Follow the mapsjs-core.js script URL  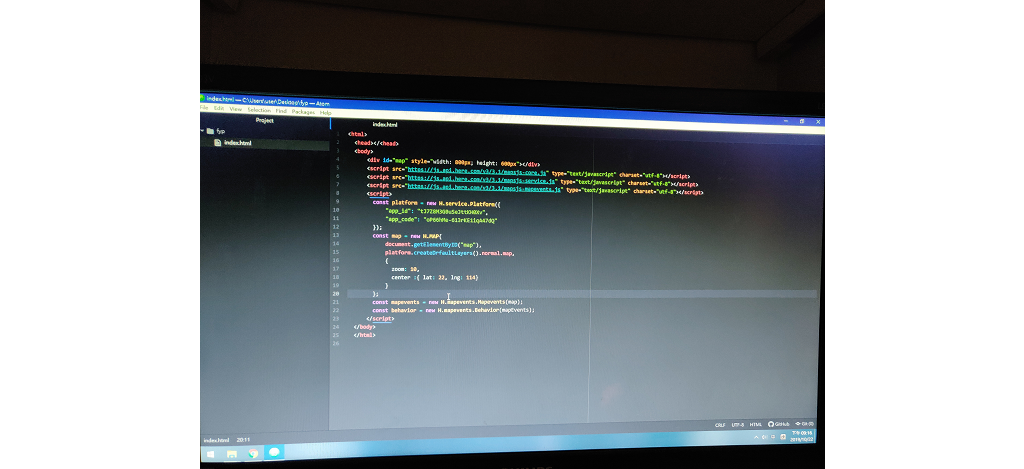click(477, 170)
